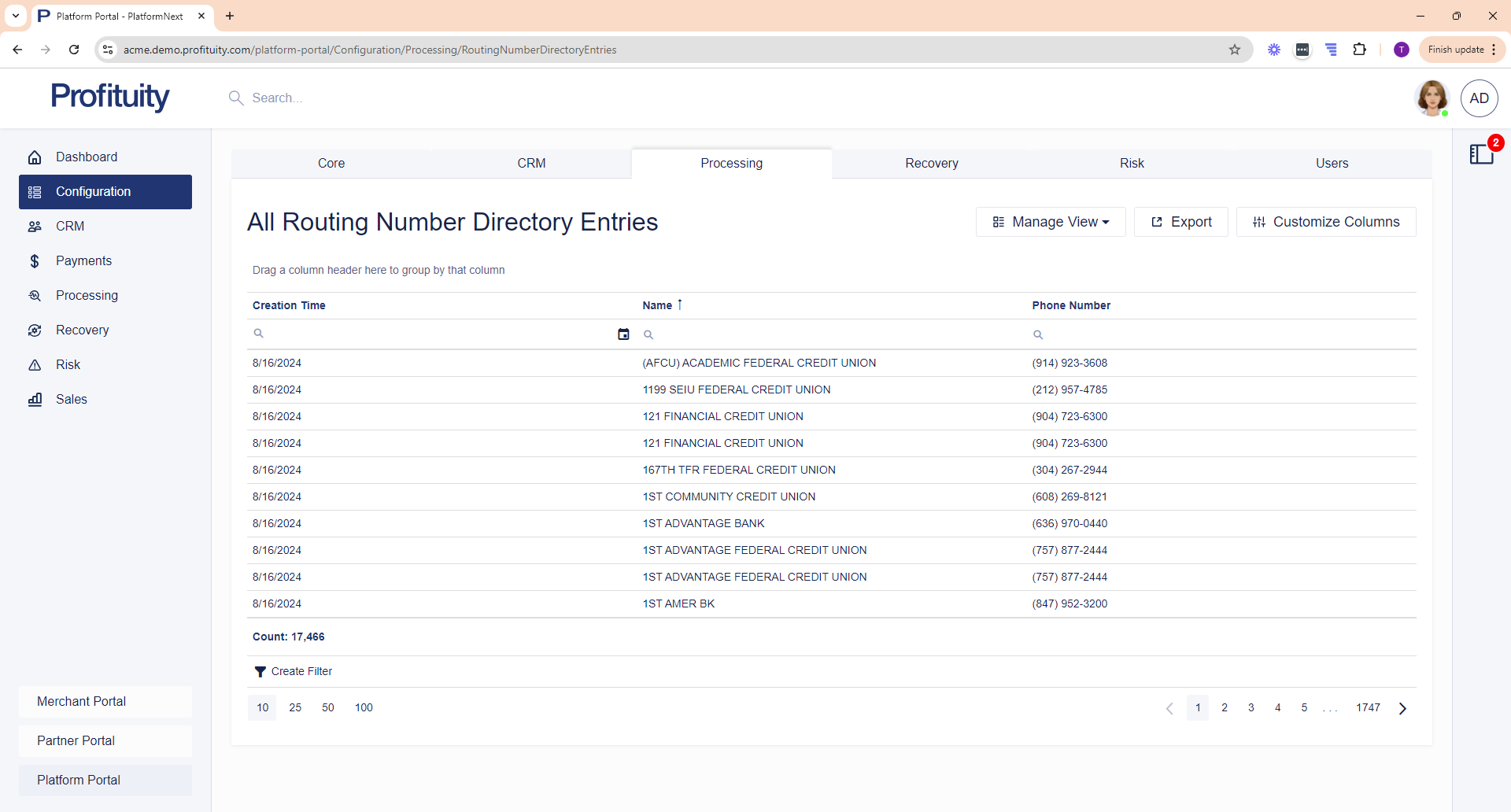Click the notification panel icon with badge
The width and height of the screenshot is (1511, 812).
click(x=1482, y=154)
